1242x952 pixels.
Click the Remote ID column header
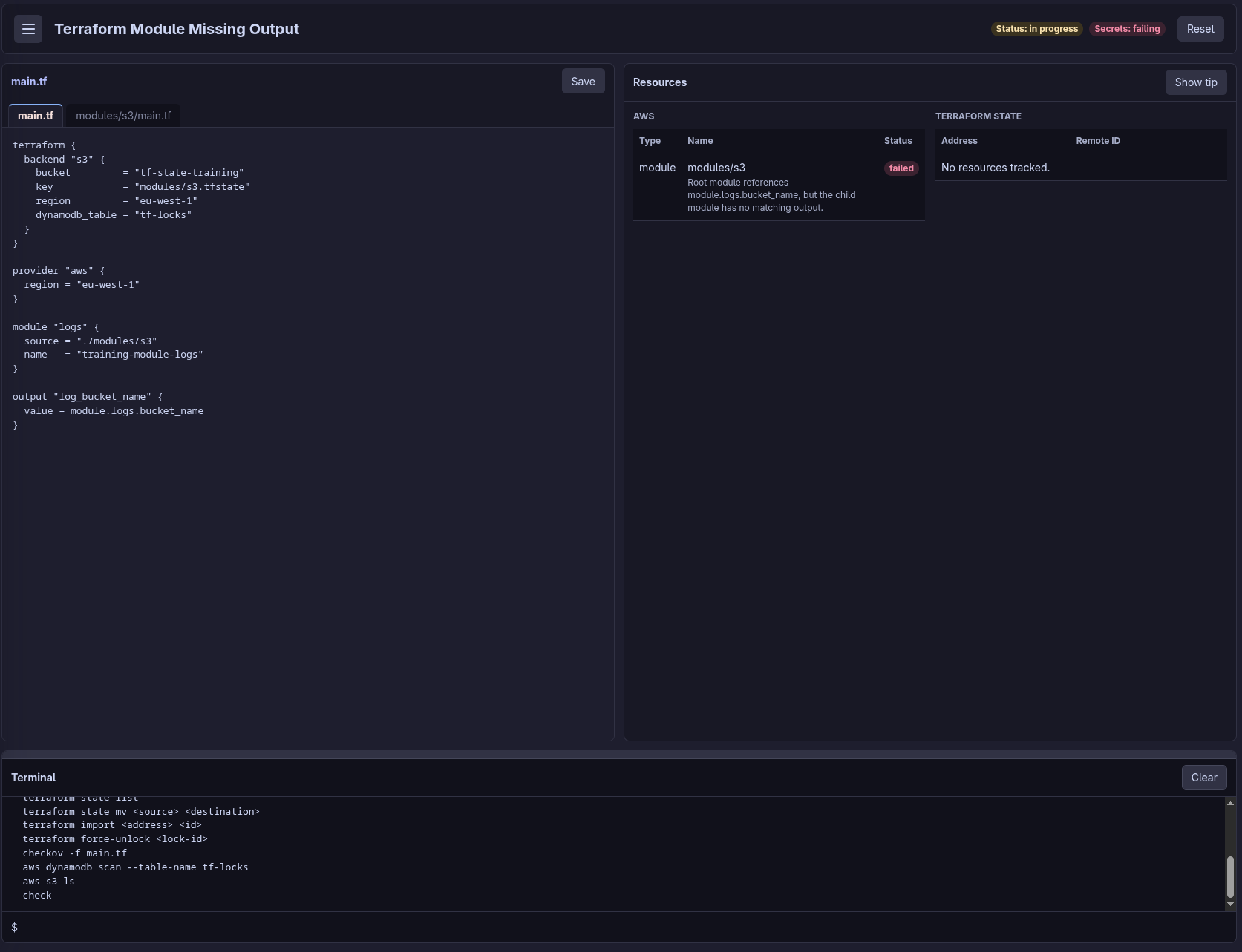[x=1098, y=141]
